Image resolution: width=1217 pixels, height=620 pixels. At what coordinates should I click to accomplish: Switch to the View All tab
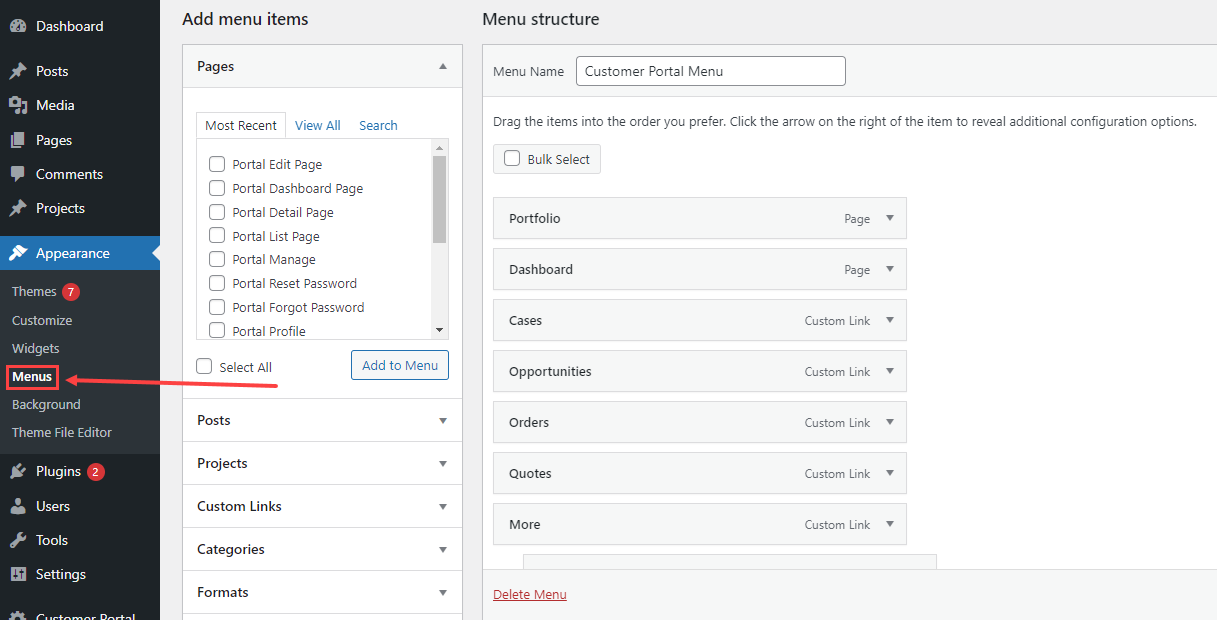[317, 125]
